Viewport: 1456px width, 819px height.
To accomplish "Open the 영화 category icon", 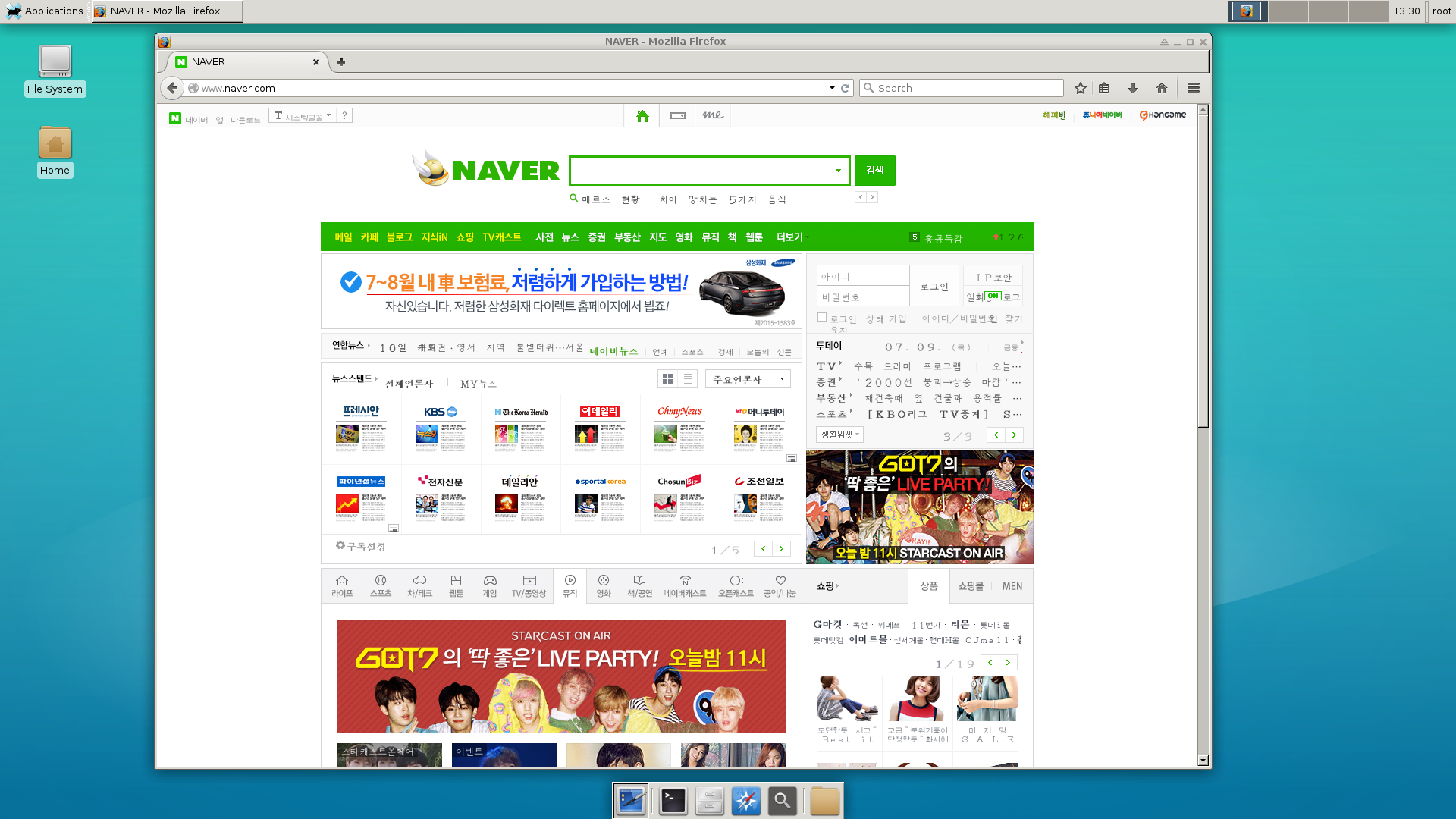I will (604, 586).
